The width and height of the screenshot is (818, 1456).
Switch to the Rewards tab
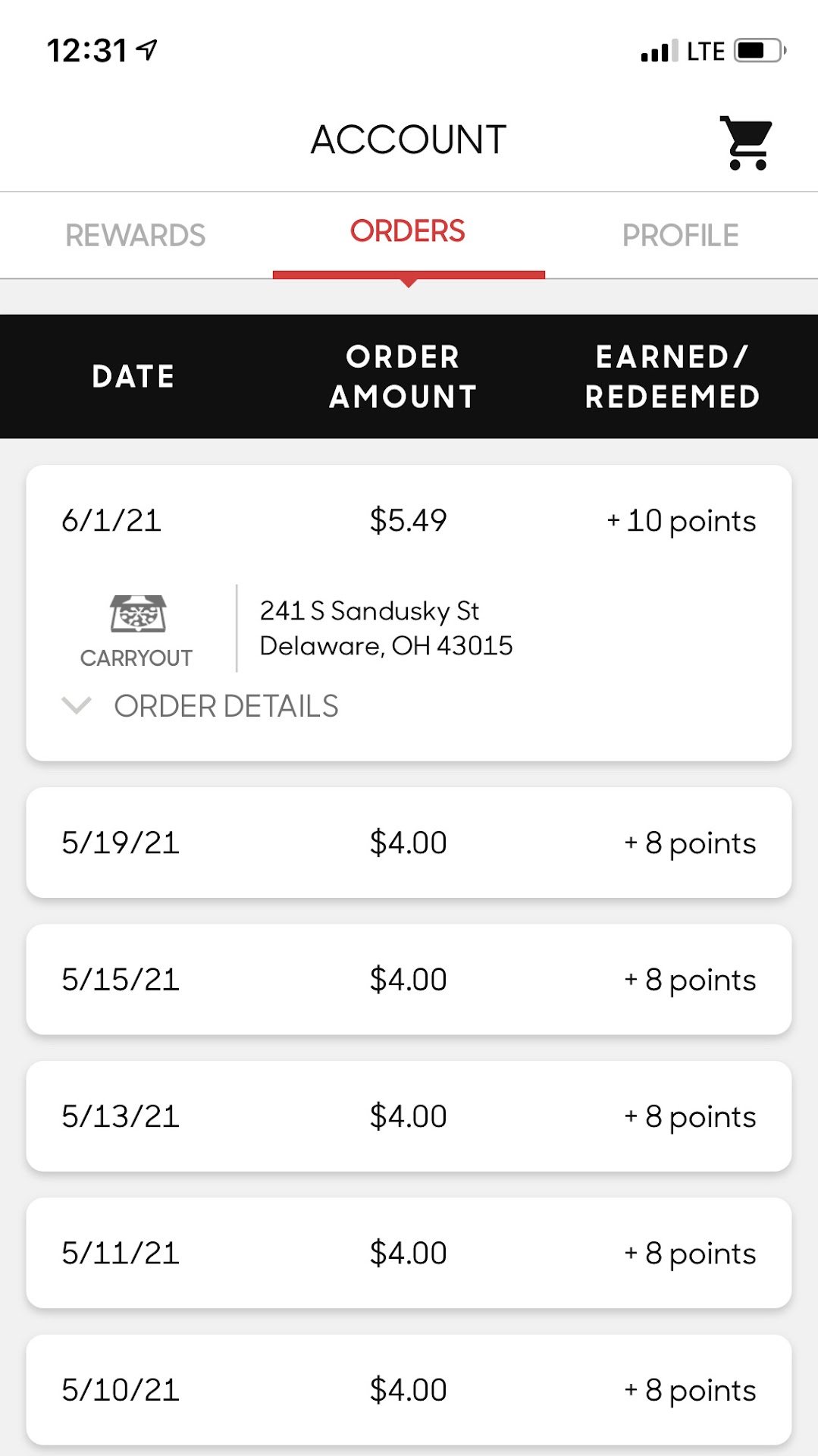point(136,235)
